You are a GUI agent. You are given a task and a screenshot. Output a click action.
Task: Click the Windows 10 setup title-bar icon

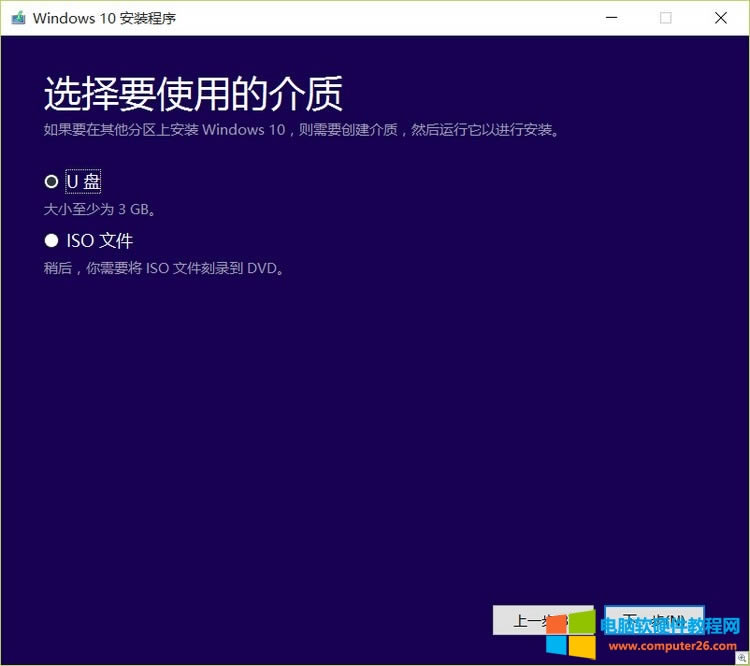point(18,18)
